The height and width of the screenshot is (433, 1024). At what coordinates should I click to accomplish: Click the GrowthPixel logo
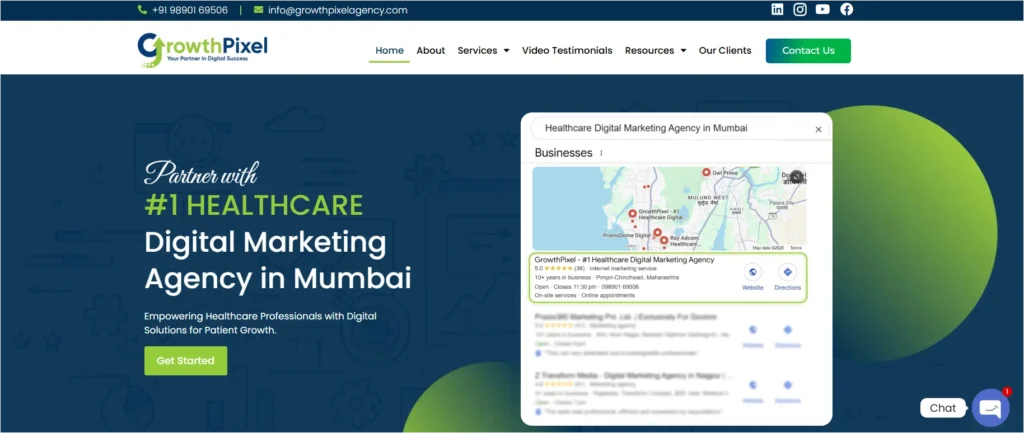pos(202,50)
